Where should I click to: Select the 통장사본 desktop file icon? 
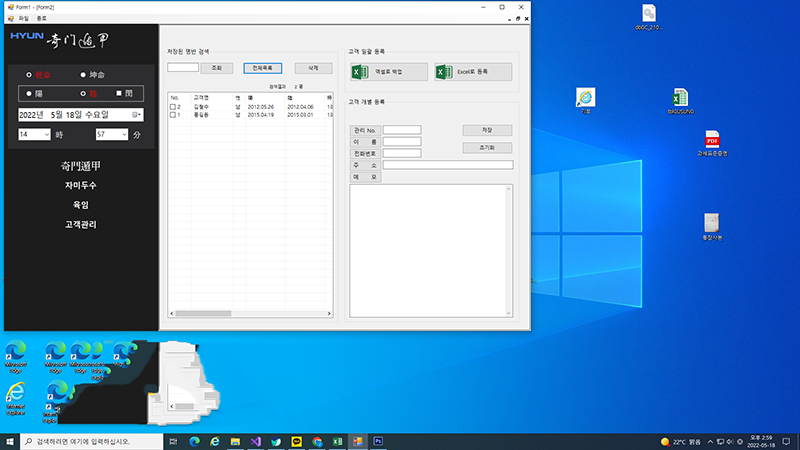tap(712, 227)
